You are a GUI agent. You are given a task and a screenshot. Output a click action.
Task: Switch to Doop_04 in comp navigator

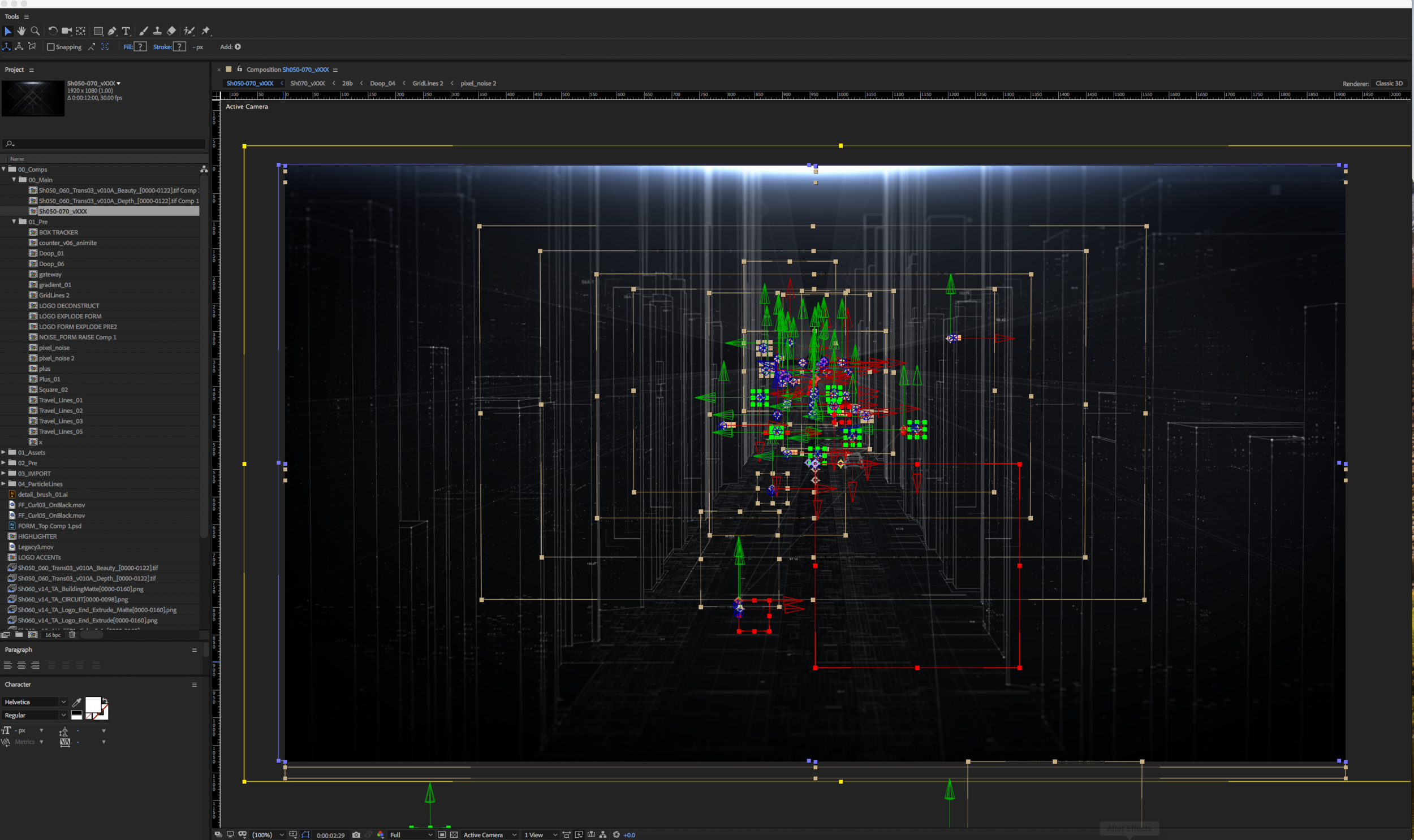pos(383,83)
